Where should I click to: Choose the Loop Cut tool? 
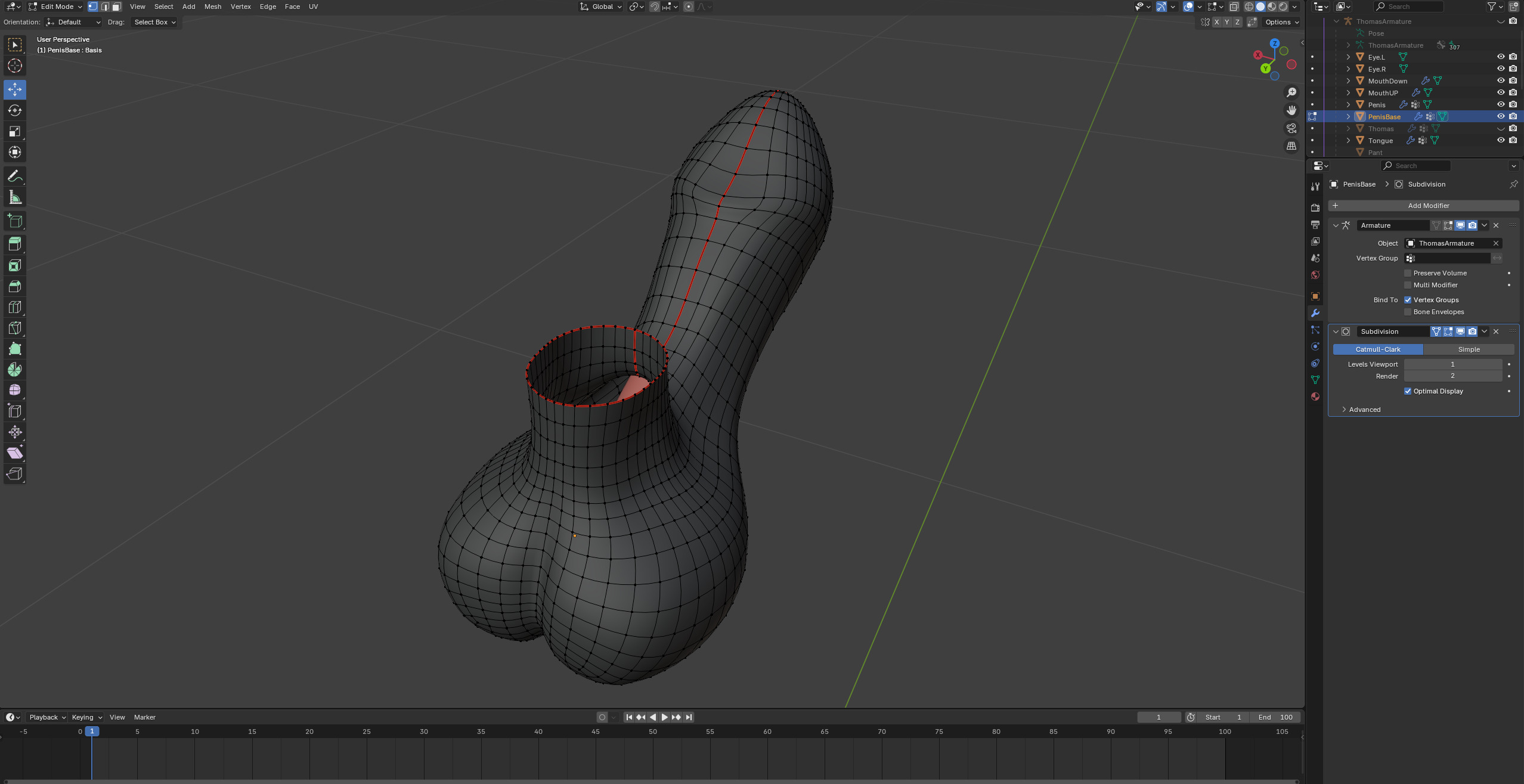coord(15,307)
